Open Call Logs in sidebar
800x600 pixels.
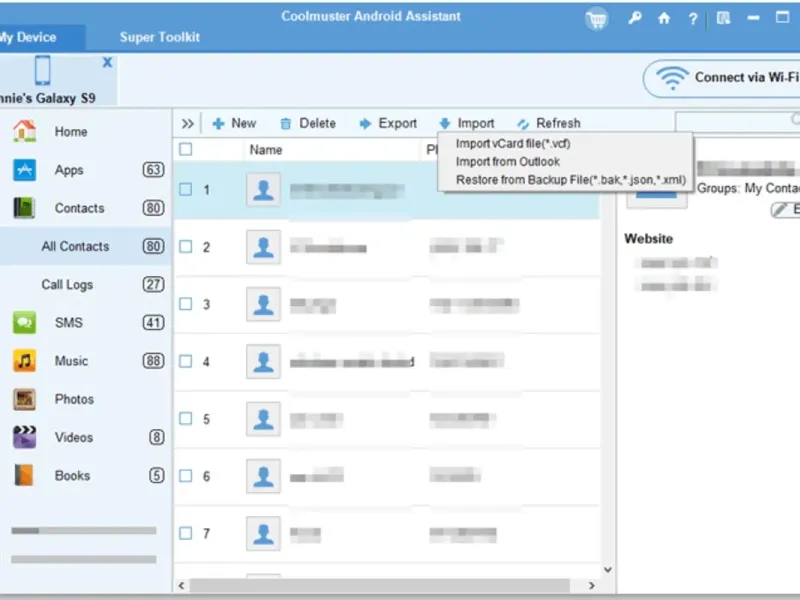click(67, 285)
